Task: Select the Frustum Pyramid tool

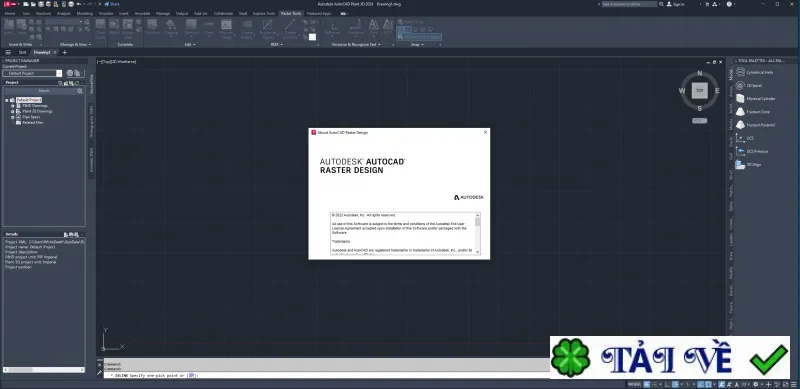Action: pos(755,125)
